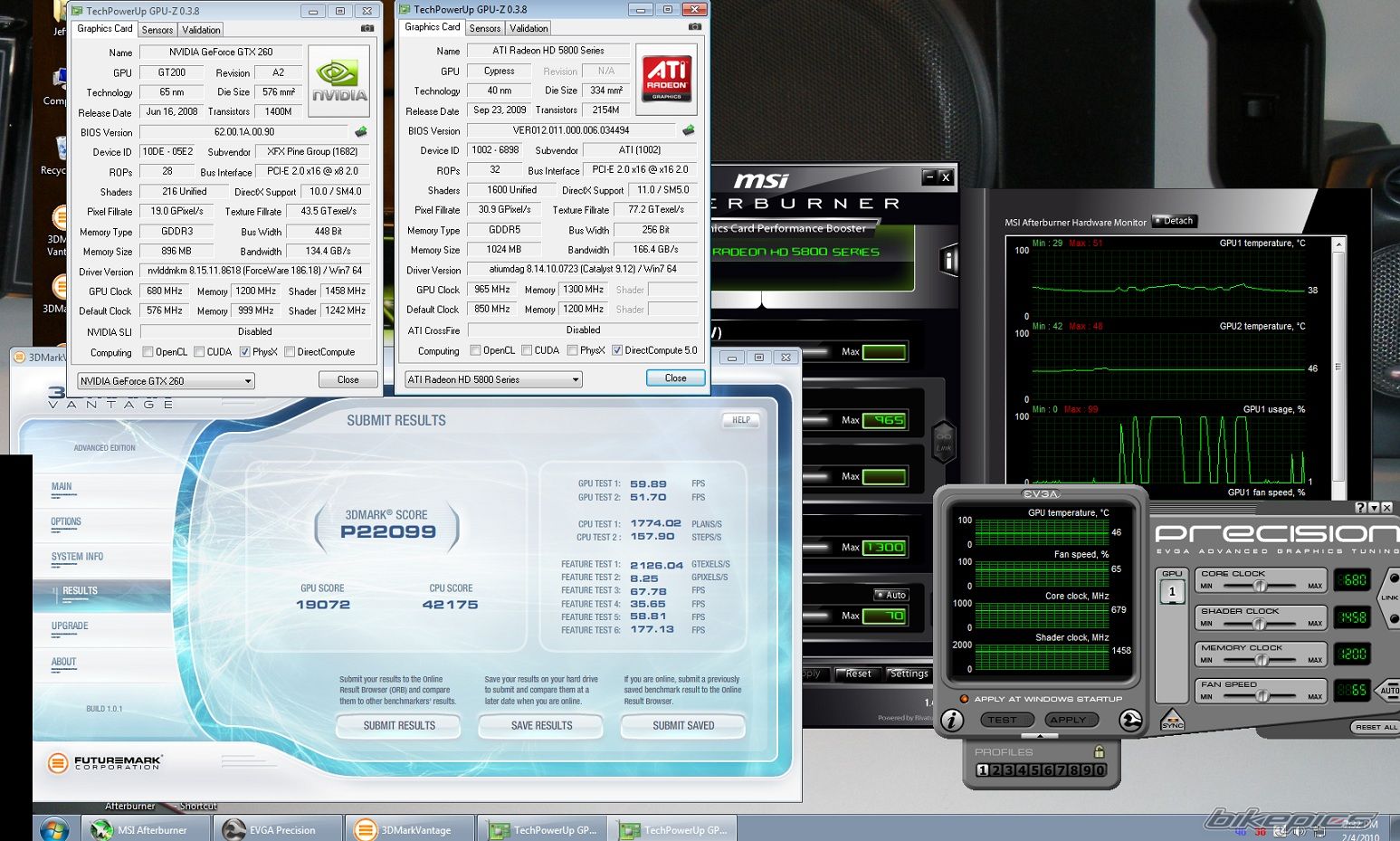Open Settings in MSI Afterburner
The width and height of the screenshot is (1400, 841).
[x=909, y=674]
